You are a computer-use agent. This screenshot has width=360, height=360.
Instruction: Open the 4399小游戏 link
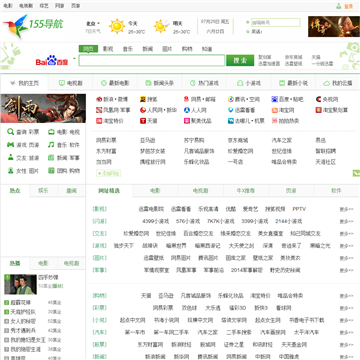156,221
